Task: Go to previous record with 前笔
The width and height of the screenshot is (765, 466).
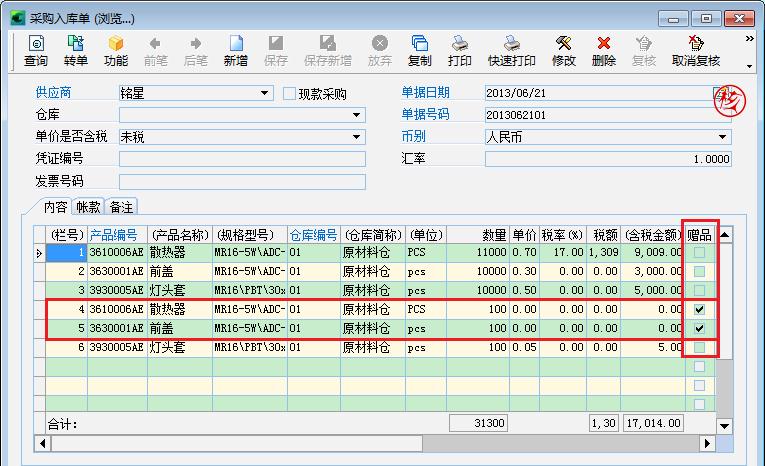Action: point(156,51)
